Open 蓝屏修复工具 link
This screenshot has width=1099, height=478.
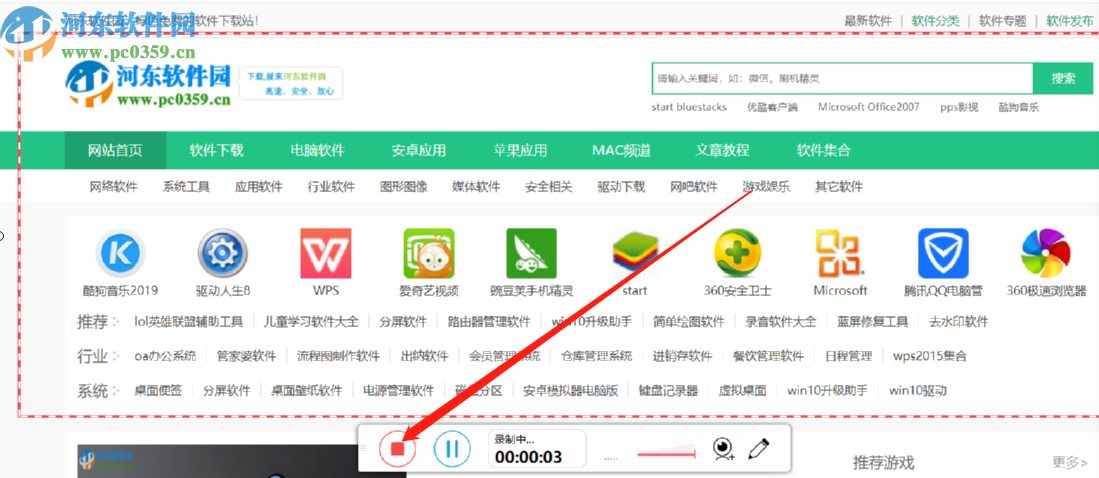[873, 322]
